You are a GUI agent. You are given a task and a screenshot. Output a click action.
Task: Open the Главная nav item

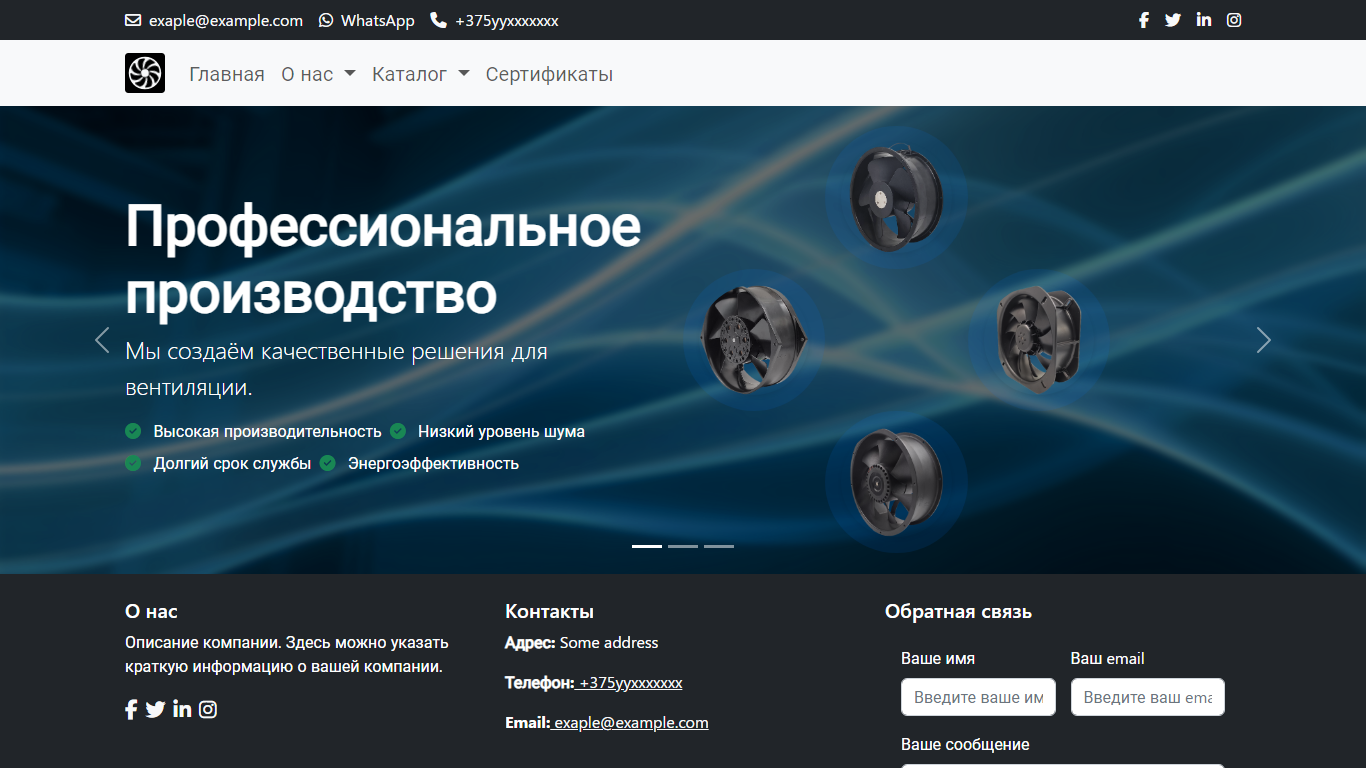(x=227, y=74)
